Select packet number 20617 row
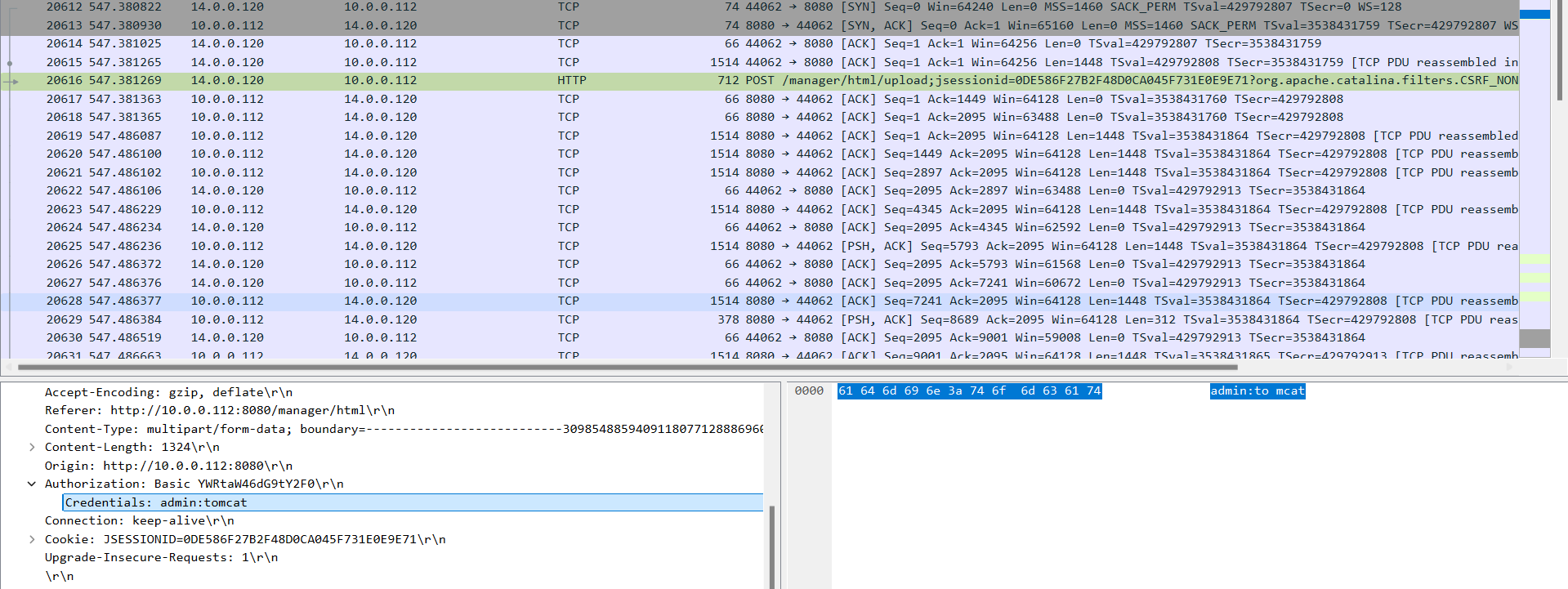The width and height of the screenshot is (1568, 589). (760, 99)
